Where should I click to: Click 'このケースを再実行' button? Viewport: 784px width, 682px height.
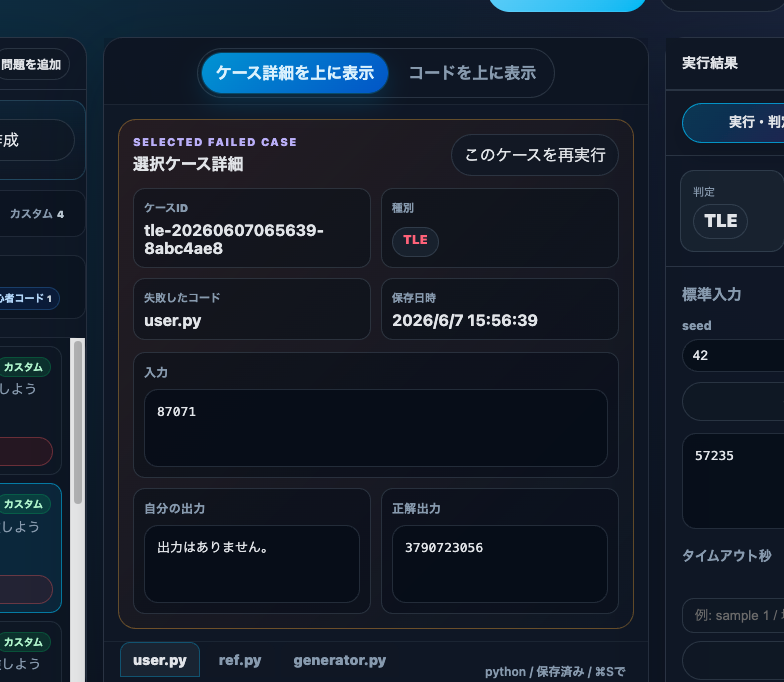click(x=534, y=155)
